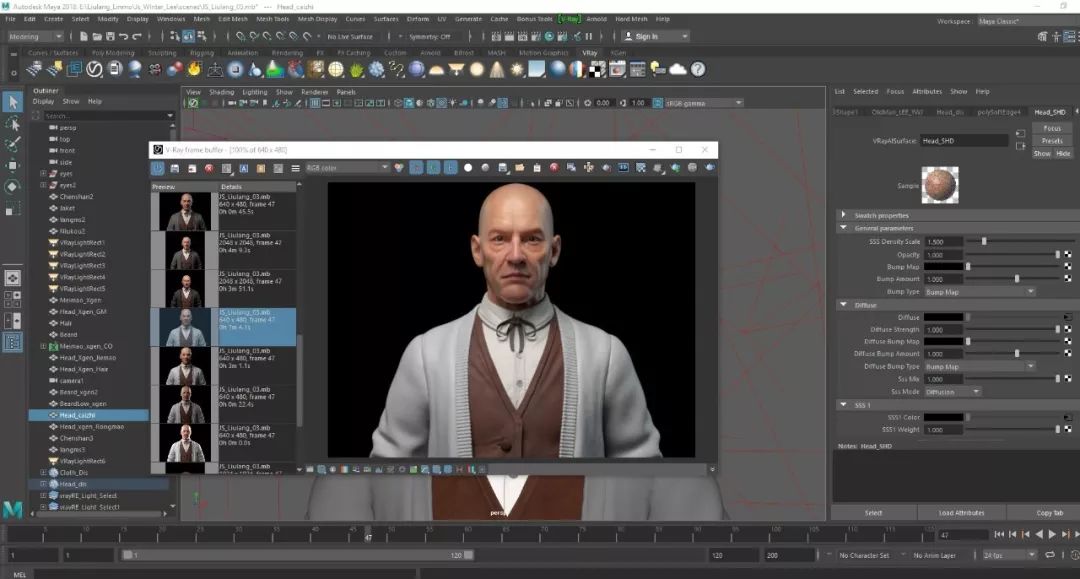Viewport: 1080px width, 579px height.
Task: Click the V-Ray logo shelf icon
Action: tap(95, 69)
